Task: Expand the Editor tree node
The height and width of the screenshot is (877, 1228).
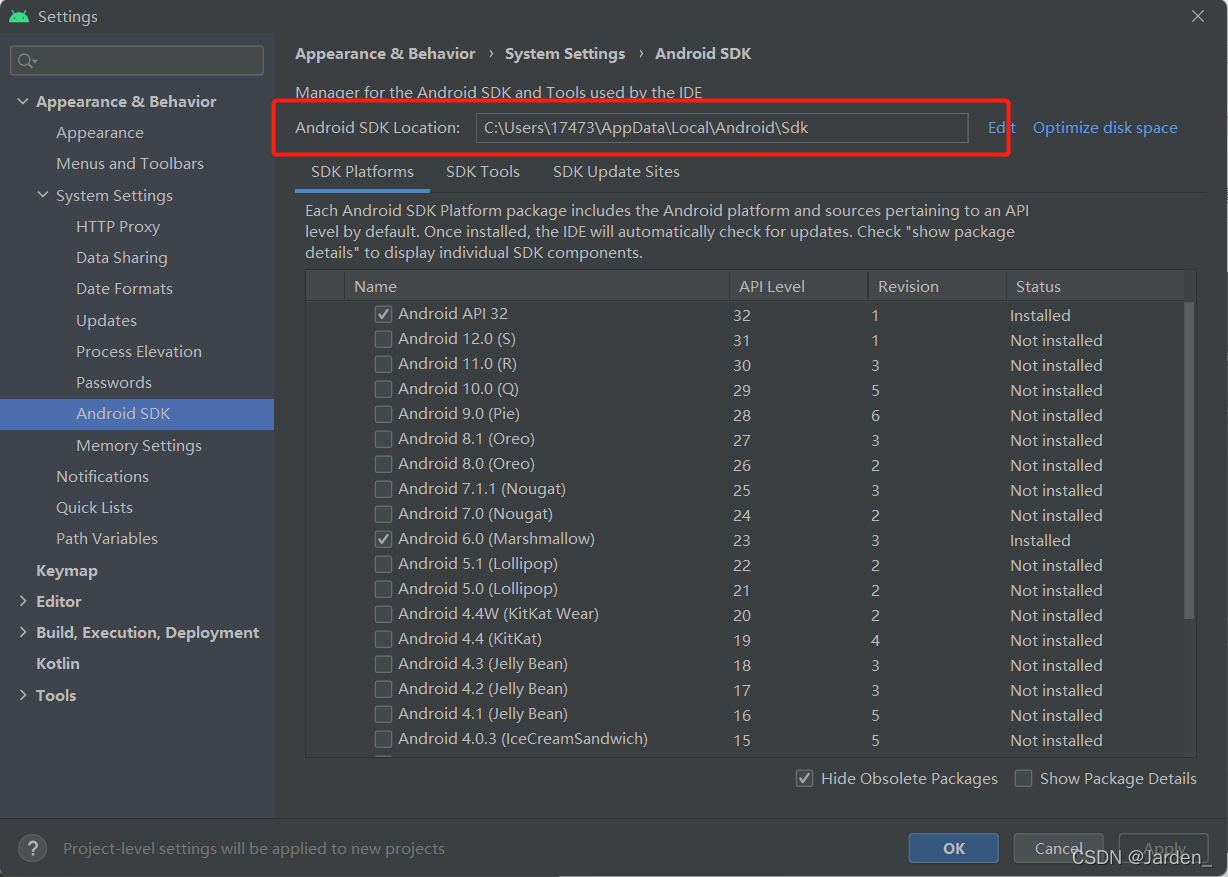Action: pyautogui.click(x=23, y=601)
